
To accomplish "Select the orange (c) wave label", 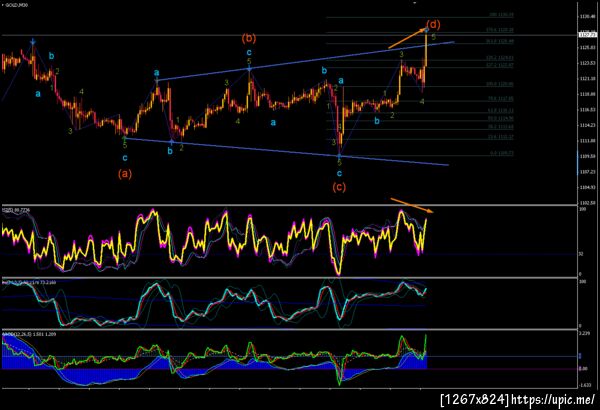I will click(x=339, y=187).
